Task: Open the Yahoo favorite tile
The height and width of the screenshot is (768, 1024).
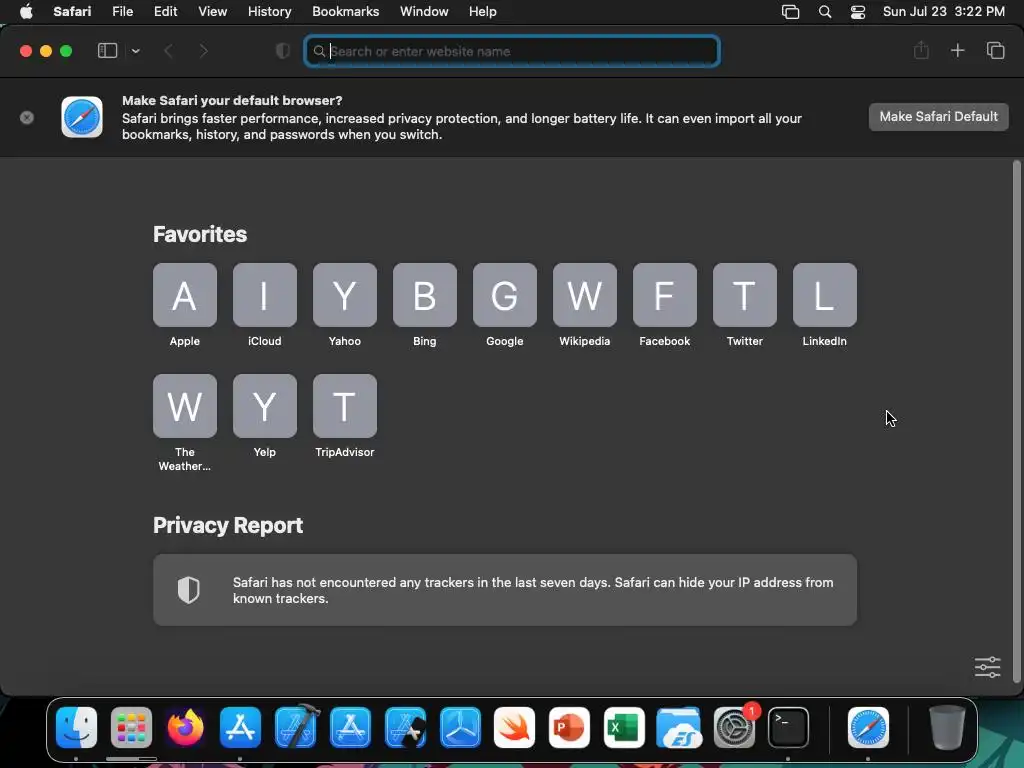Action: click(x=345, y=295)
